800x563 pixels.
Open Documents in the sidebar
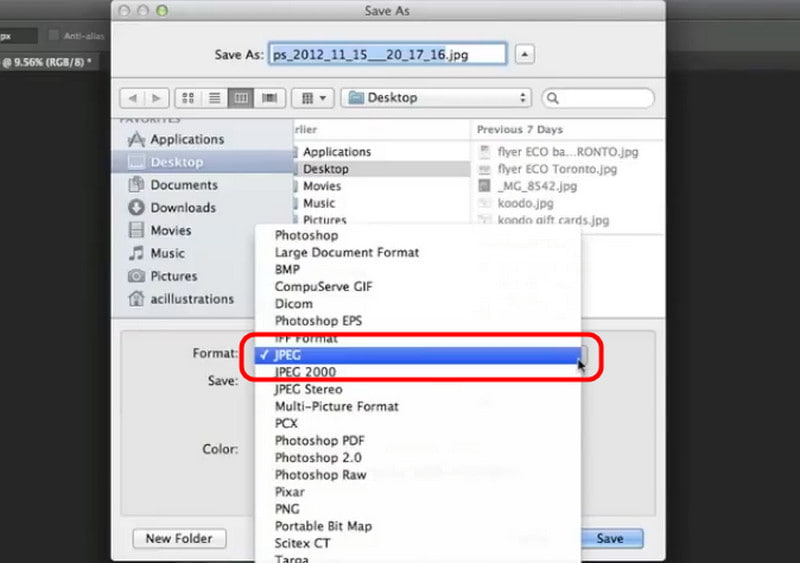pos(202,185)
